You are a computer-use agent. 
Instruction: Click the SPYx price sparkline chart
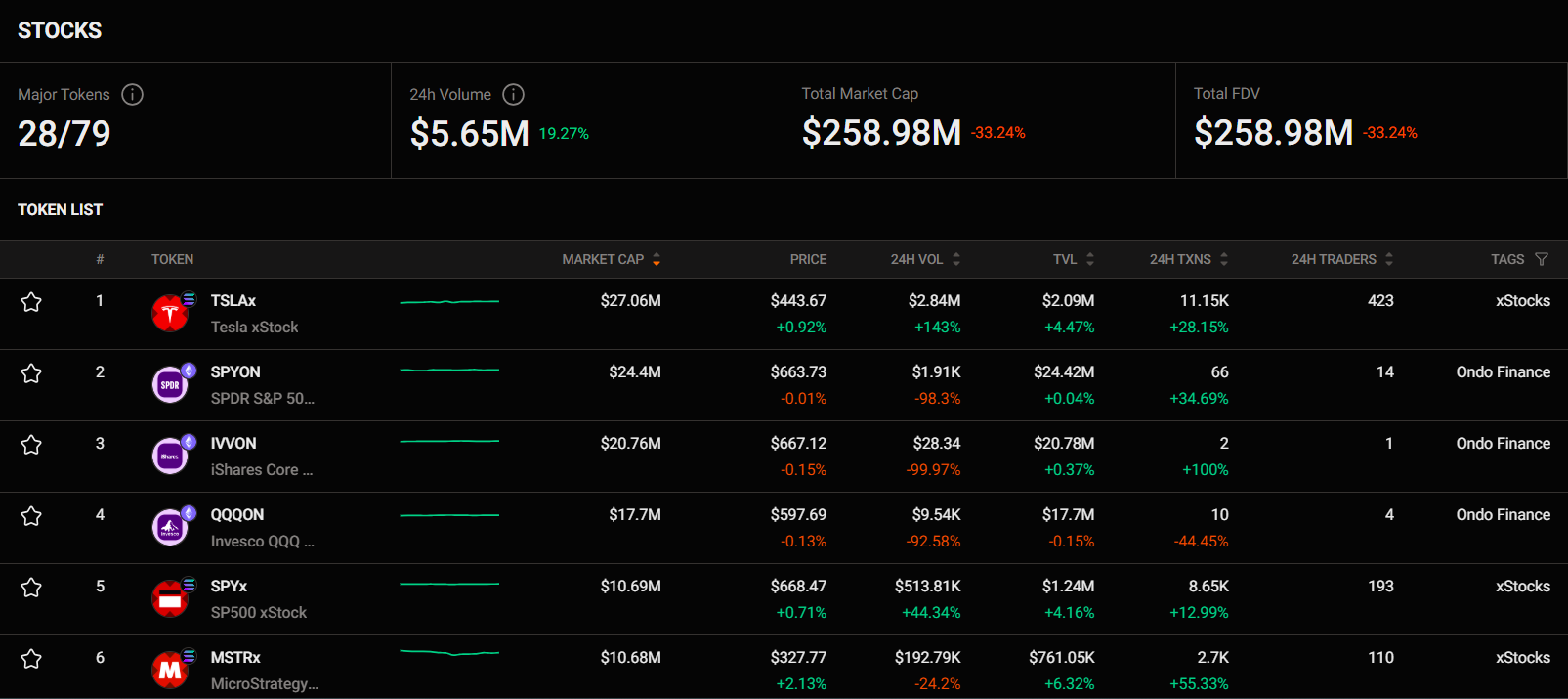[x=449, y=585]
